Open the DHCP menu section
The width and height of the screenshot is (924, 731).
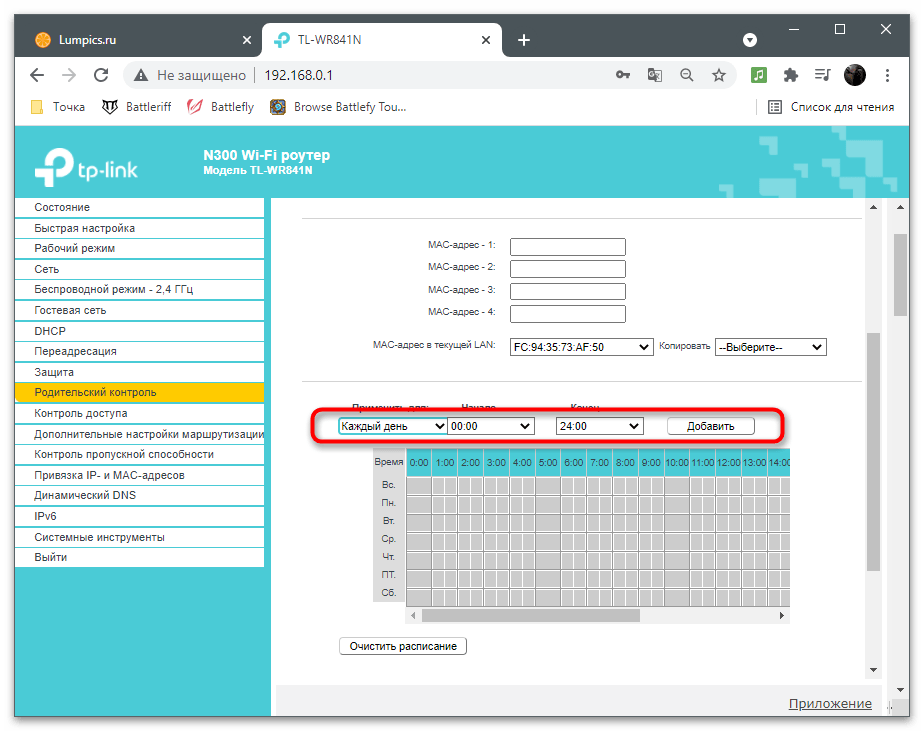pyautogui.click(x=139, y=331)
